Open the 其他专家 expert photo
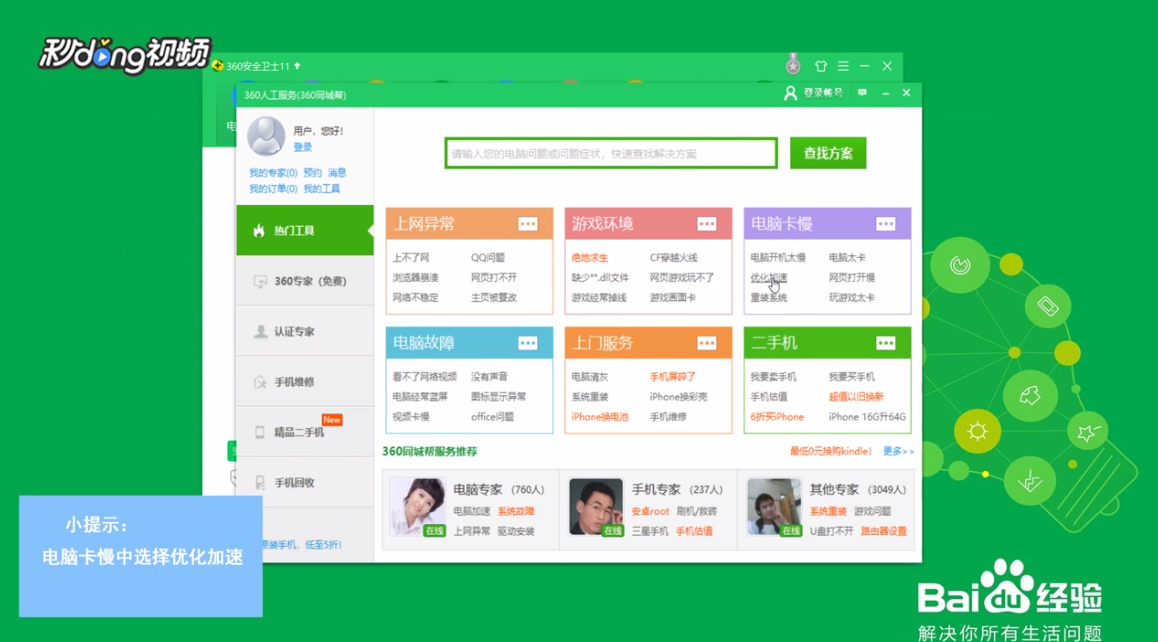This screenshot has width=1158, height=642. click(x=774, y=507)
